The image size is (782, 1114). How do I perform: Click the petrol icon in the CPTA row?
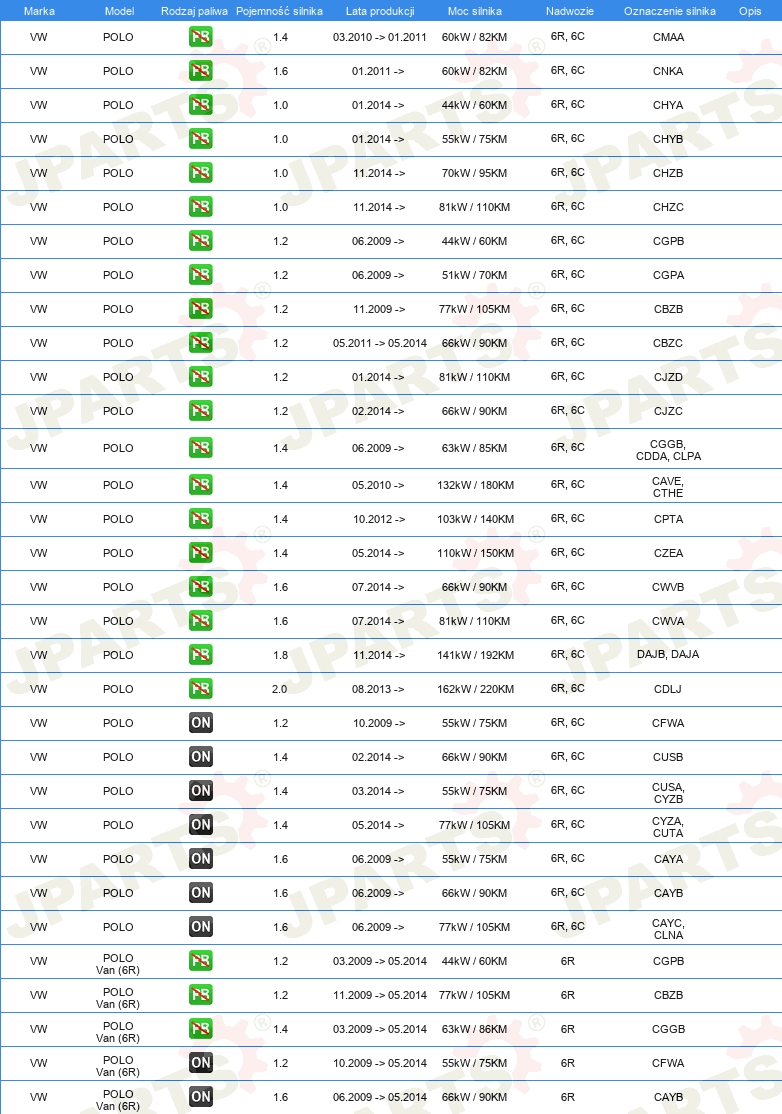[201, 519]
